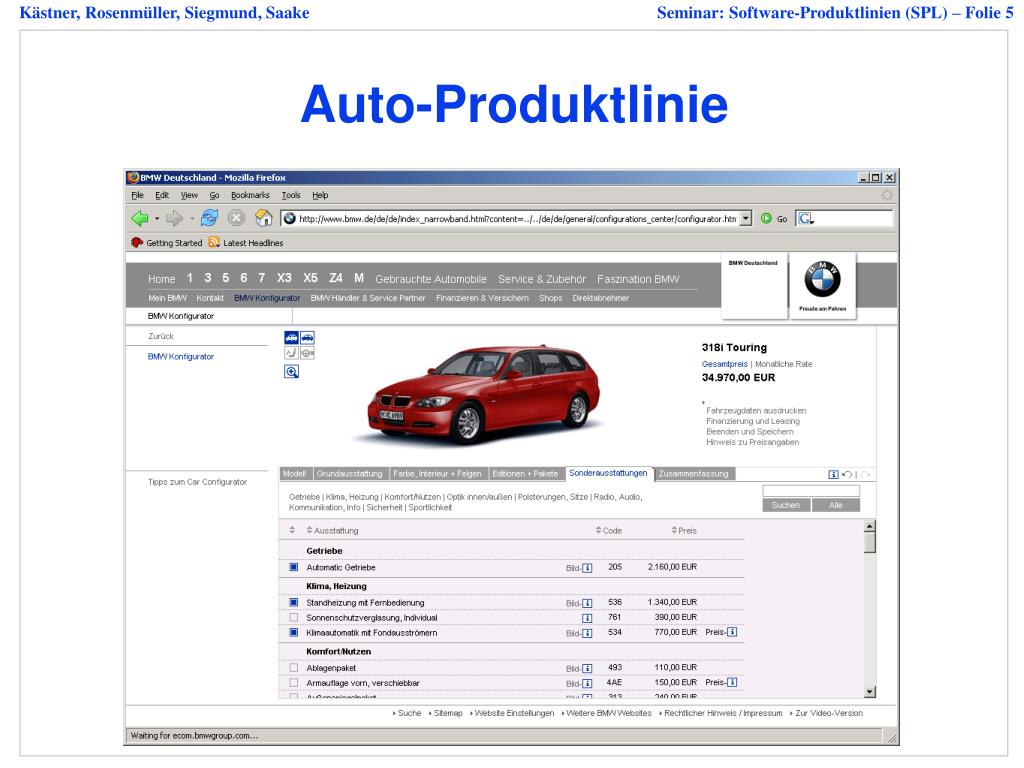
Task: Open Bild info icon for Standheizung mit Fernbedienung
Action: click(587, 603)
